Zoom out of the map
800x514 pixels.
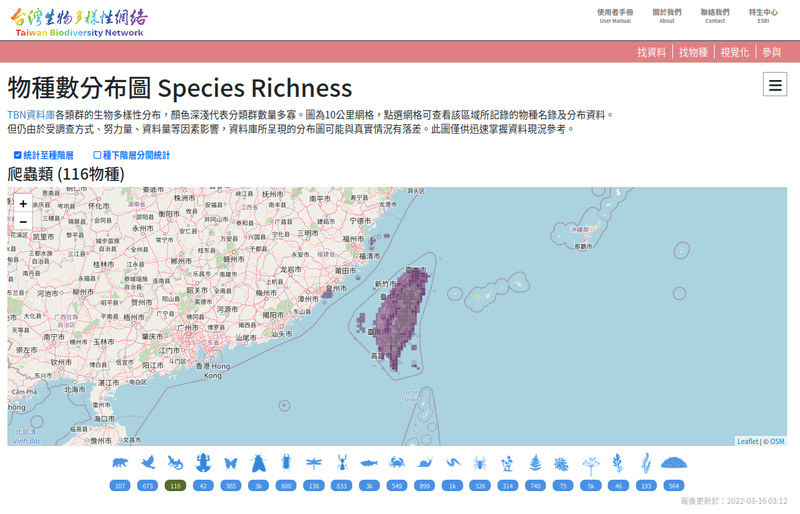(23, 221)
